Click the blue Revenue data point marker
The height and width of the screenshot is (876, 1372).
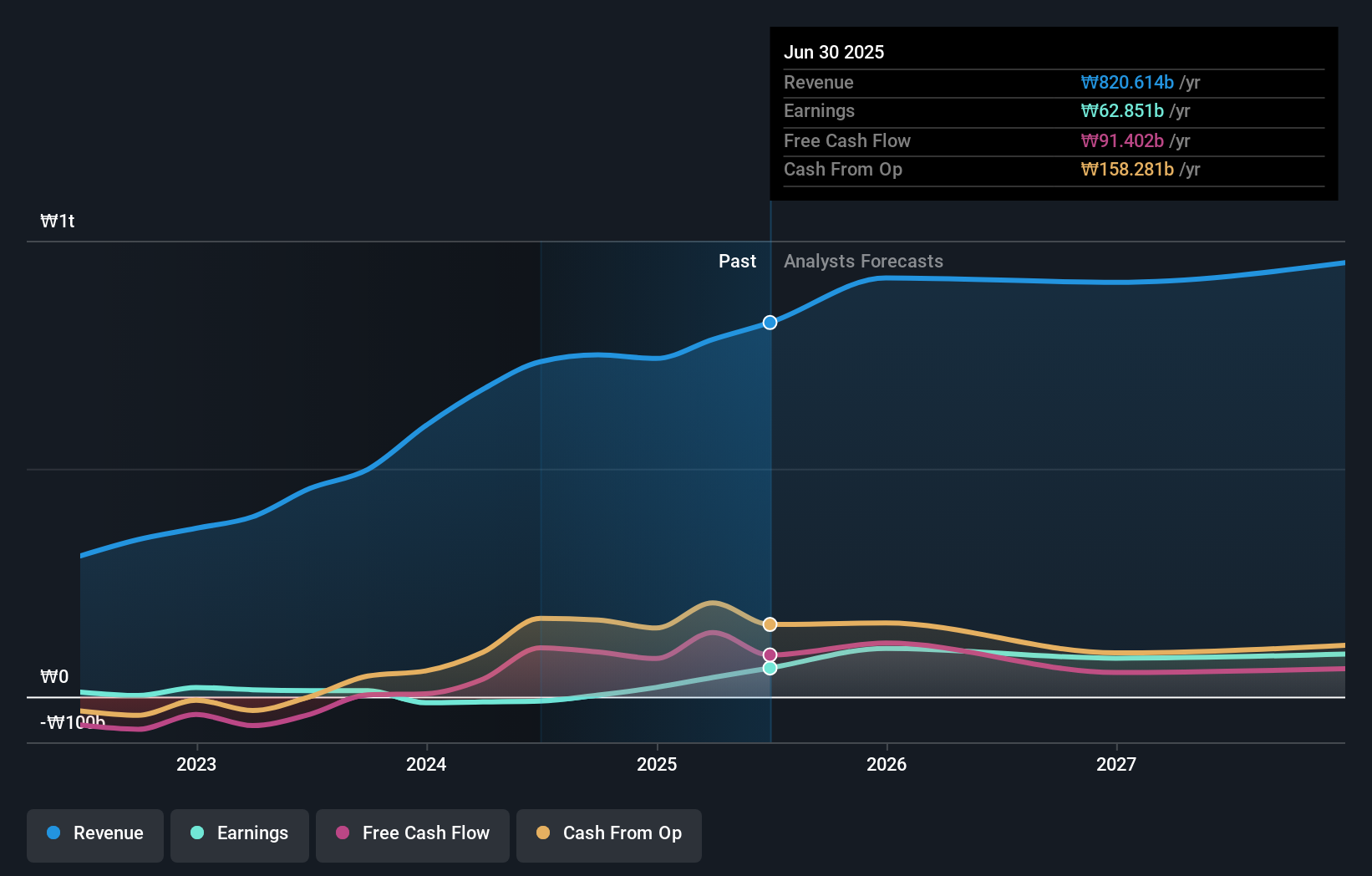[x=770, y=322]
